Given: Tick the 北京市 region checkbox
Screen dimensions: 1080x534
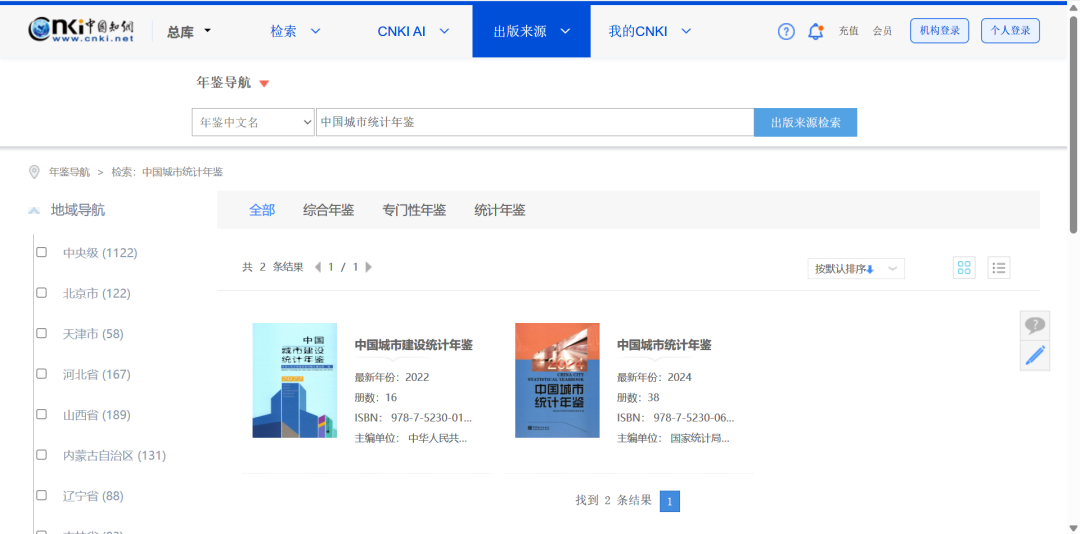Looking at the screenshot, I should pos(42,293).
